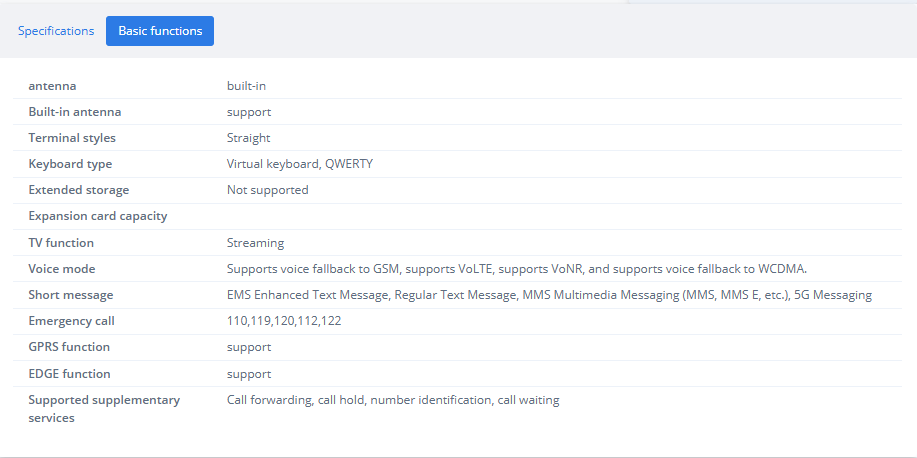Select the Basic functions tab
The width and height of the screenshot is (917, 458).
coord(160,31)
